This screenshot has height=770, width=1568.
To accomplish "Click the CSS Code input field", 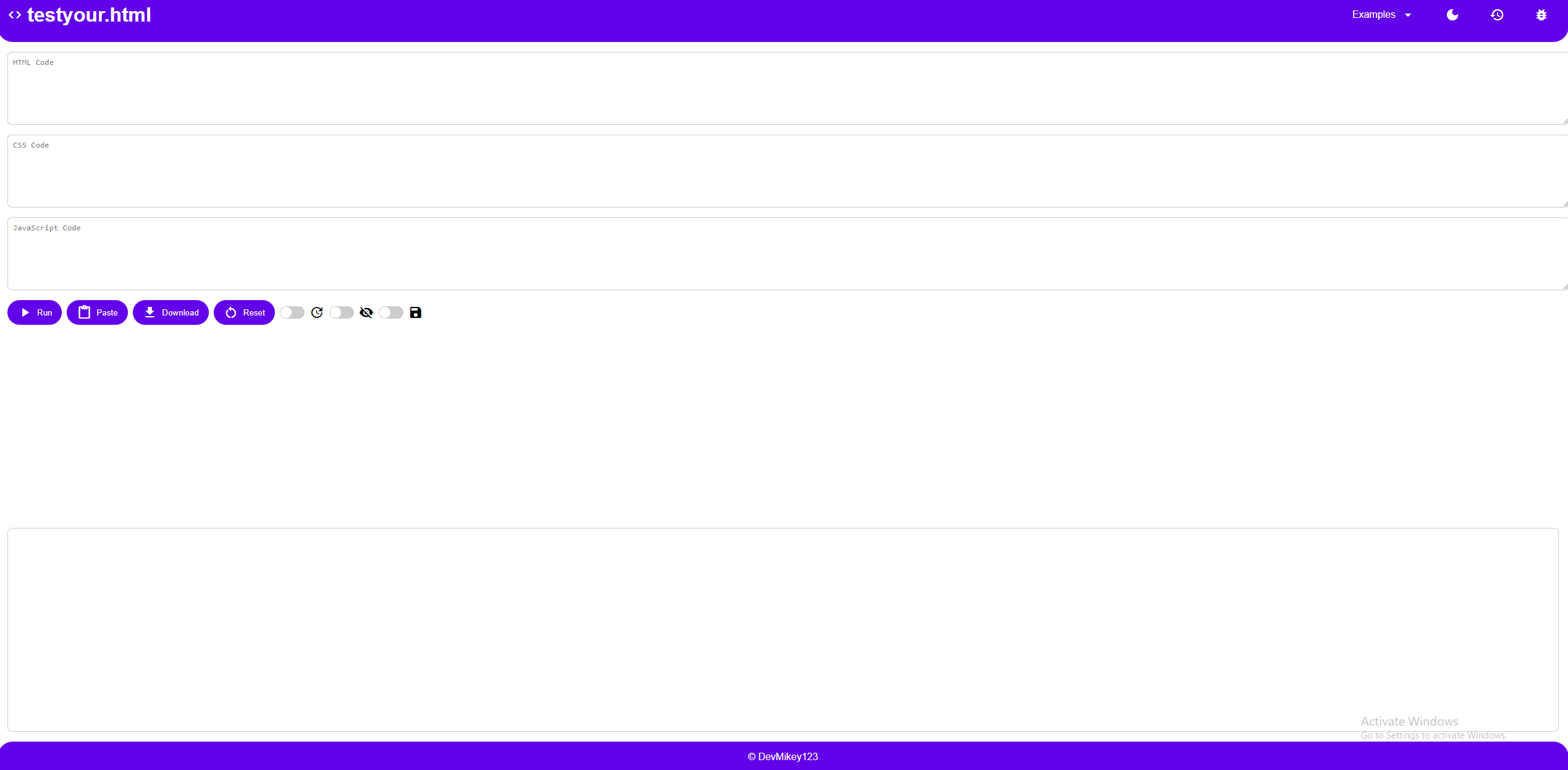I will (x=783, y=171).
